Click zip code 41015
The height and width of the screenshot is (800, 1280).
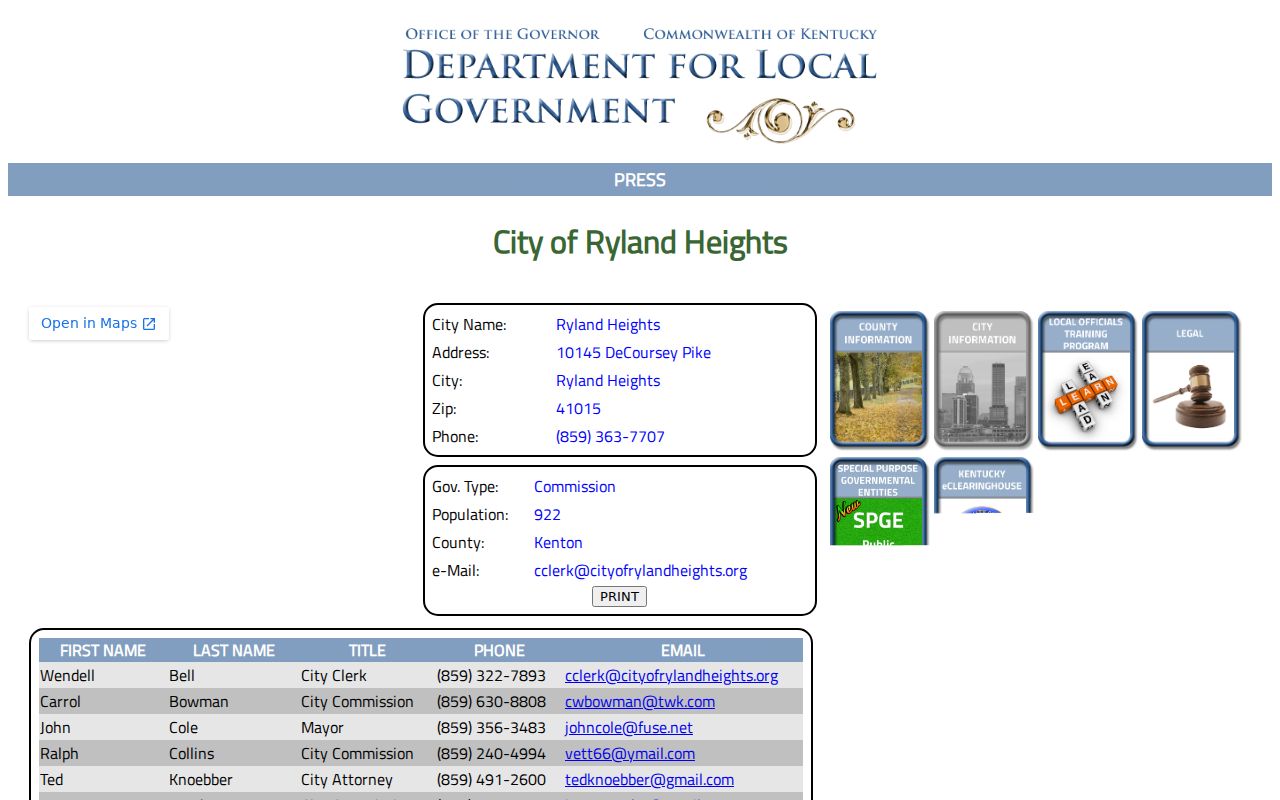(x=579, y=409)
